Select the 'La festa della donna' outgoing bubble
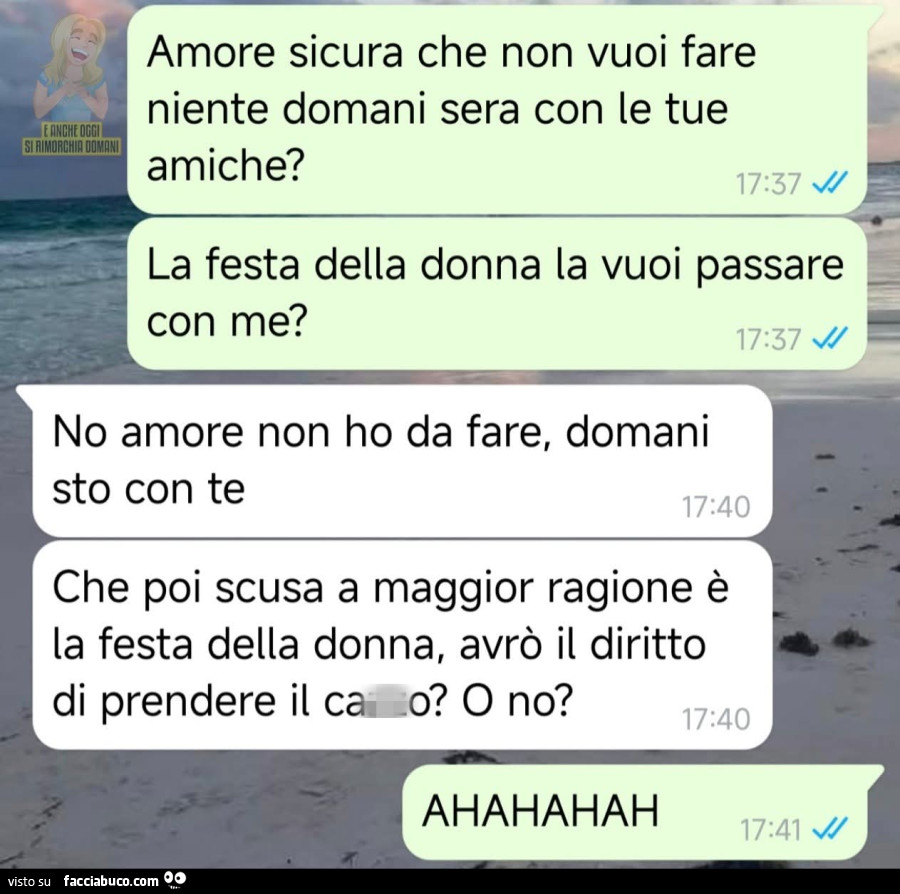 (496, 294)
